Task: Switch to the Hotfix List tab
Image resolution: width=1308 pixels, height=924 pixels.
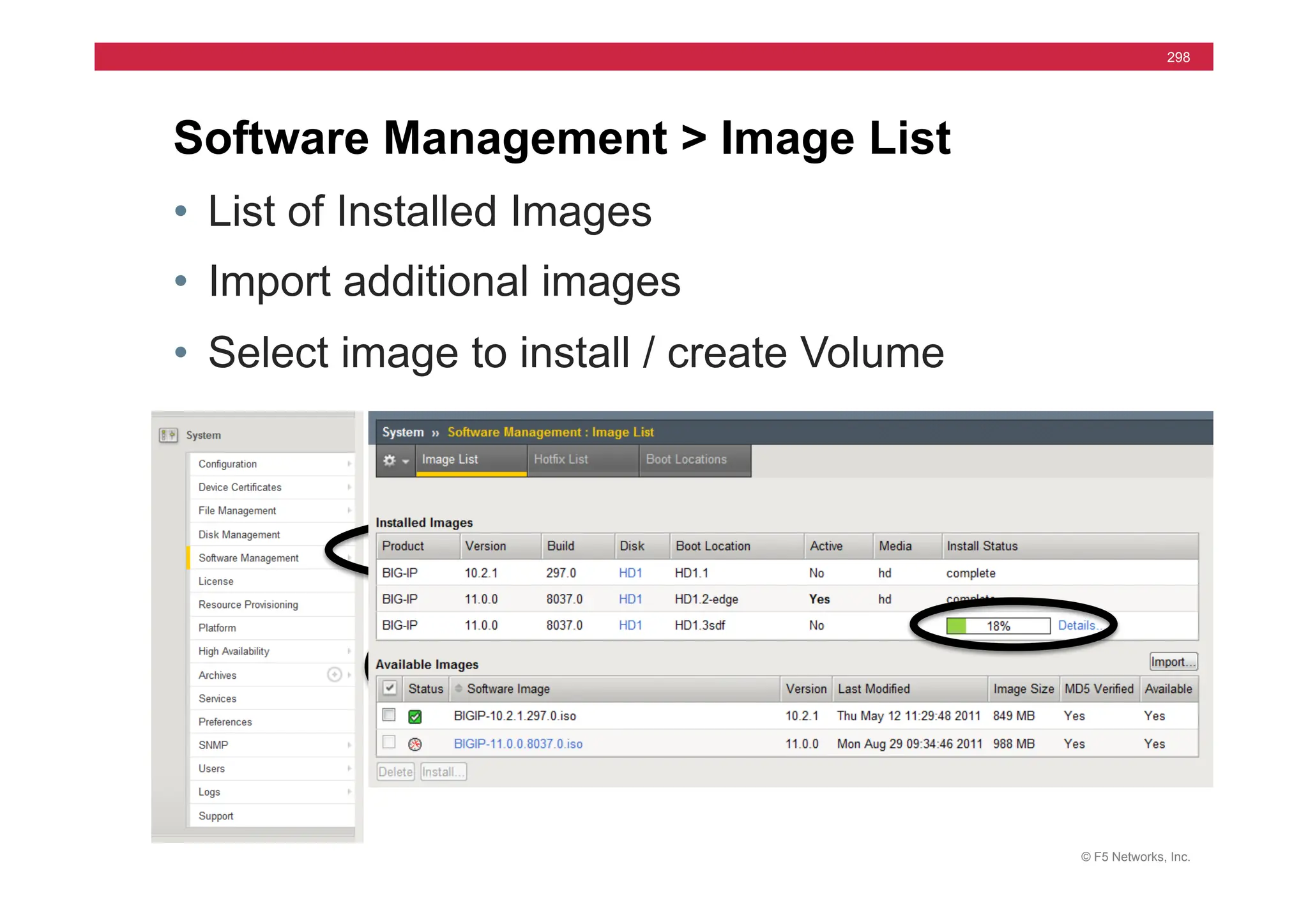Action: 582,460
